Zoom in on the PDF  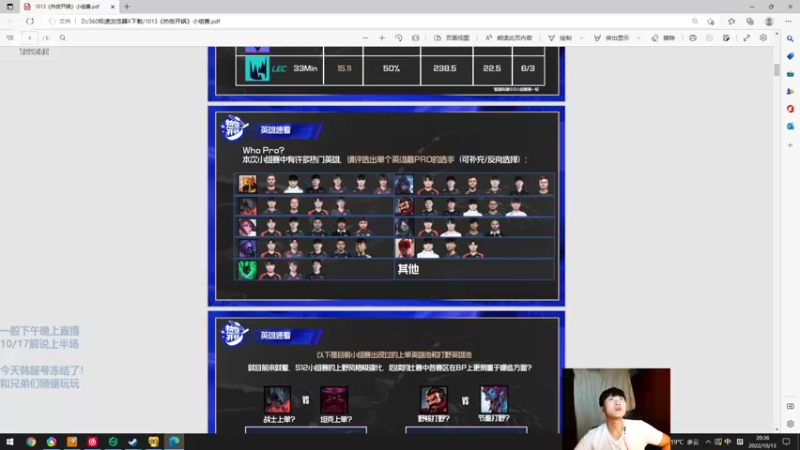(x=382, y=38)
